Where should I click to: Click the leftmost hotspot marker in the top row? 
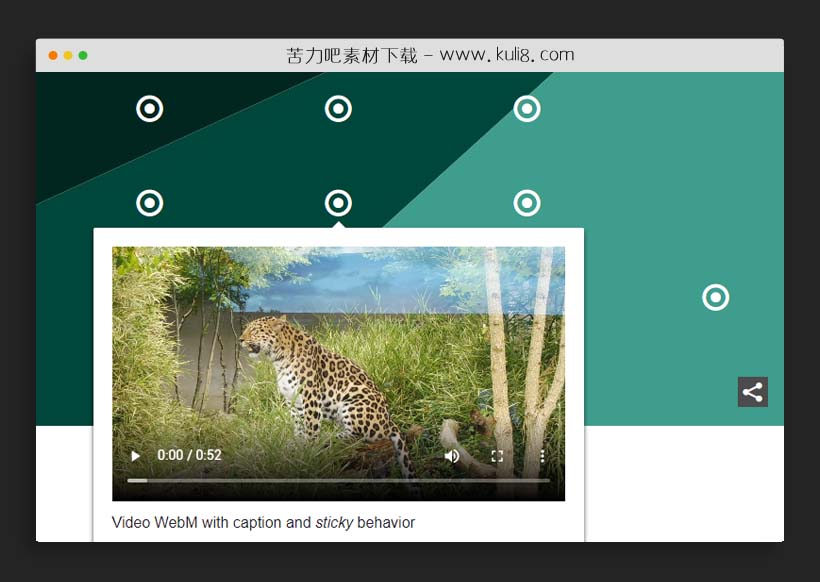point(149,108)
